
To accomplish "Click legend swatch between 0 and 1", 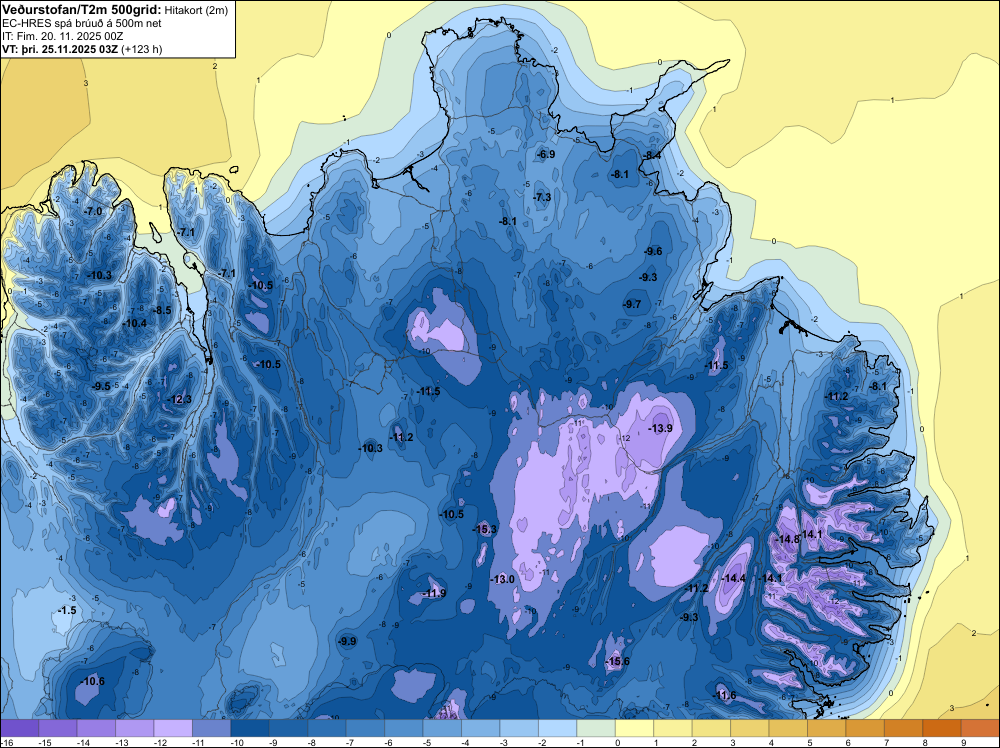I will [635, 728].
